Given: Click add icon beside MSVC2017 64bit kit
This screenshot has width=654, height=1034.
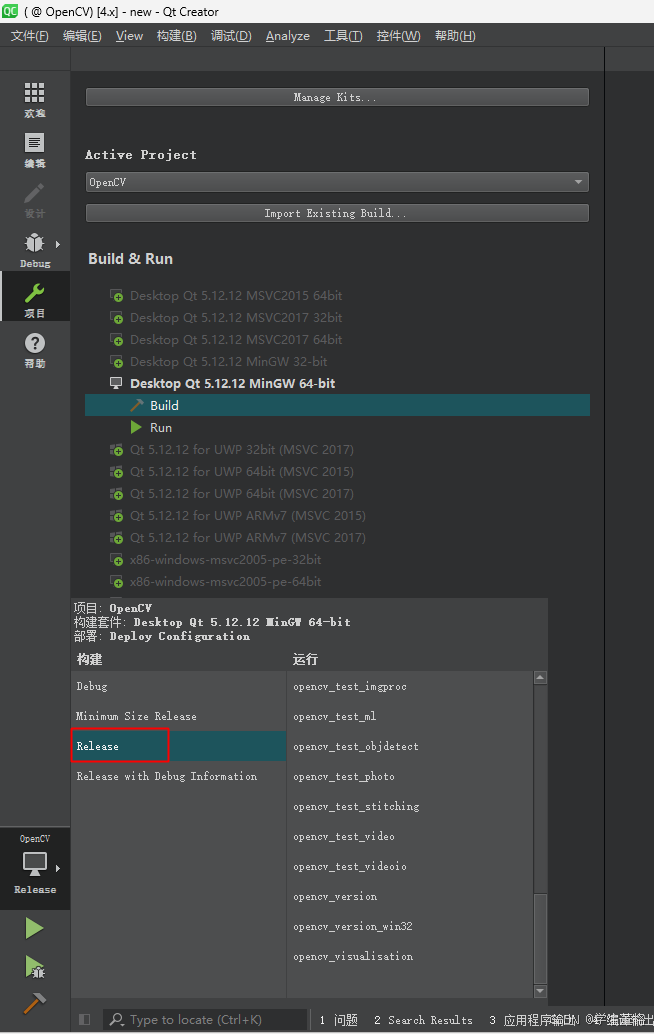Looking at the screenshot, I should point(116,340).
